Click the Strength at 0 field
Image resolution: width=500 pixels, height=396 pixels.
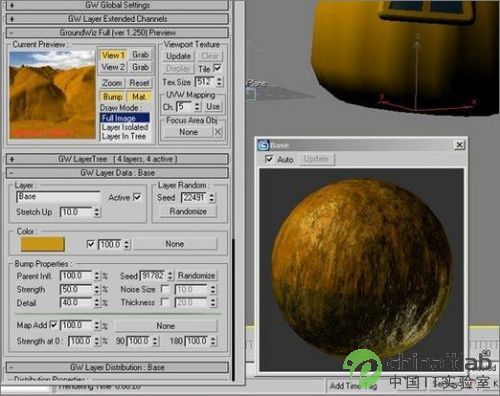coord(80,341)
